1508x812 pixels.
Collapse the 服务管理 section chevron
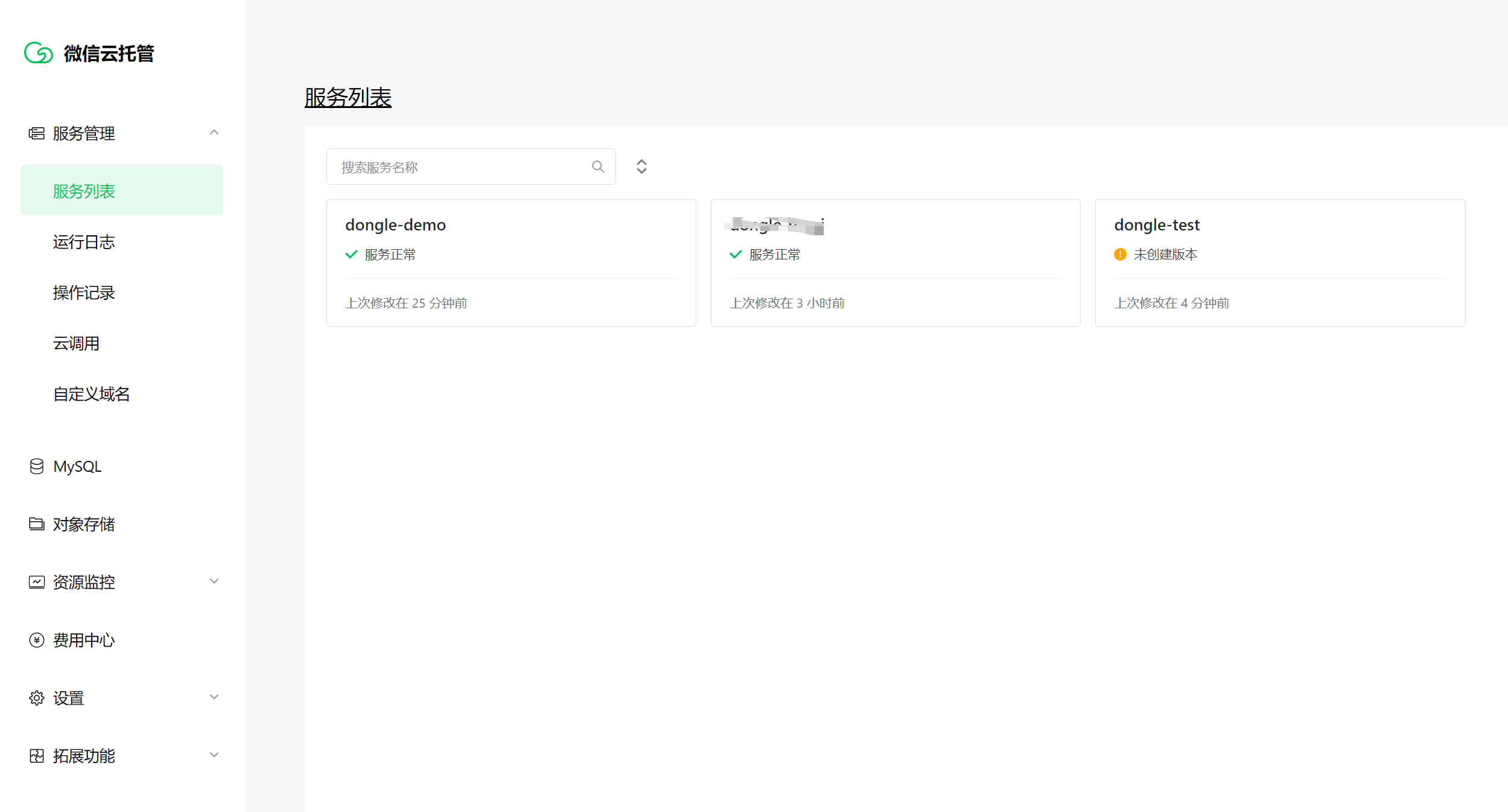pos(214,133)
